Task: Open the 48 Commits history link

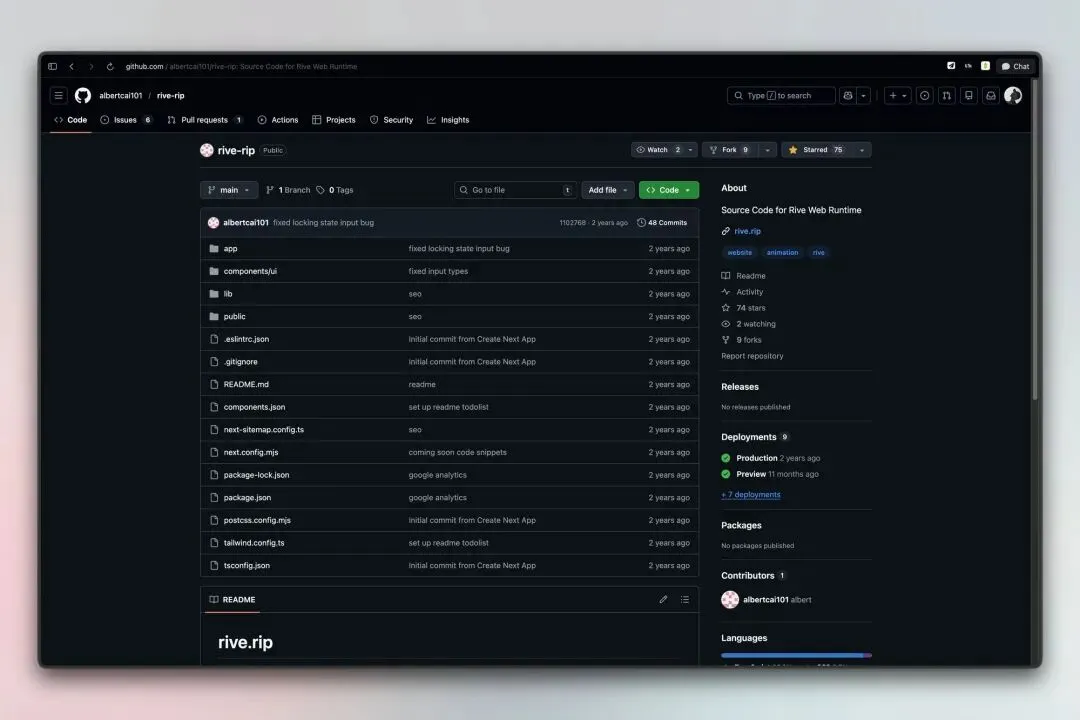Action: click(x=662, y=223)
